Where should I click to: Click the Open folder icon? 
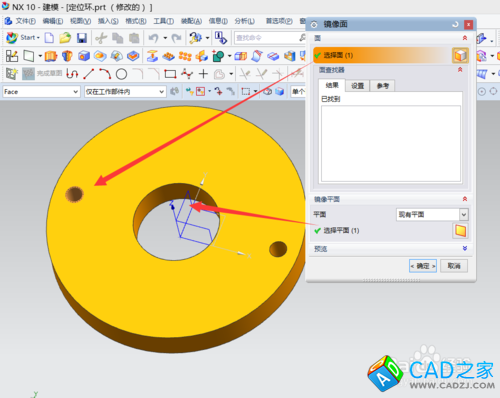(65, 38)
